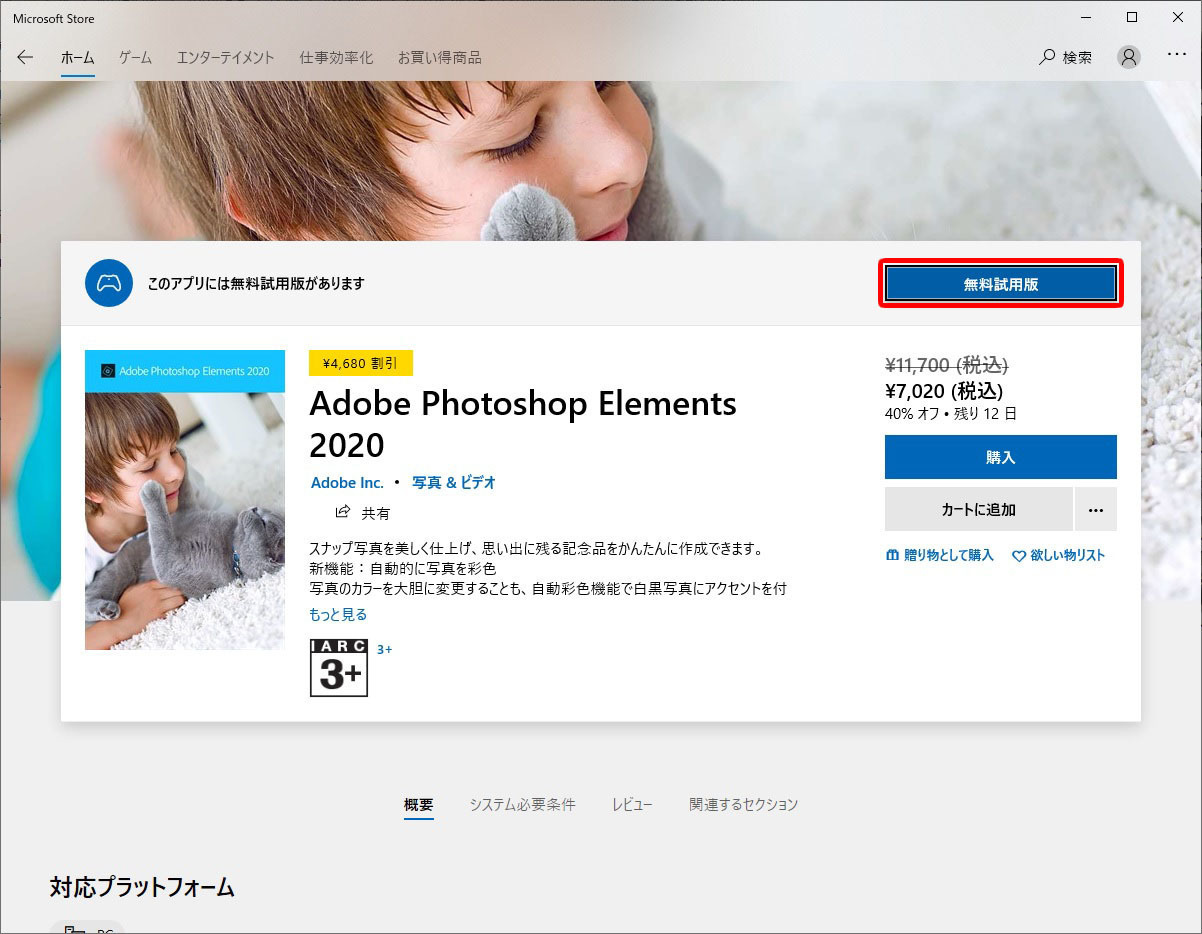Image resolution: width=1202 pixels, height=934 pixels.
Task: Click the Adobe Photoshop Elements 2020 title
Action: [523, 424]
